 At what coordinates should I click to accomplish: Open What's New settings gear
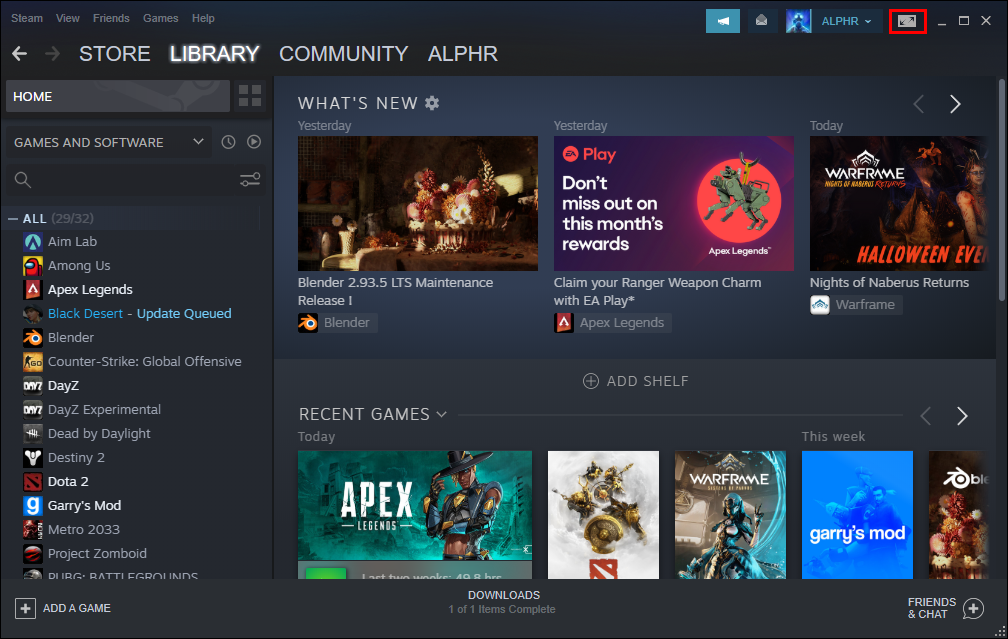(432, 103)
